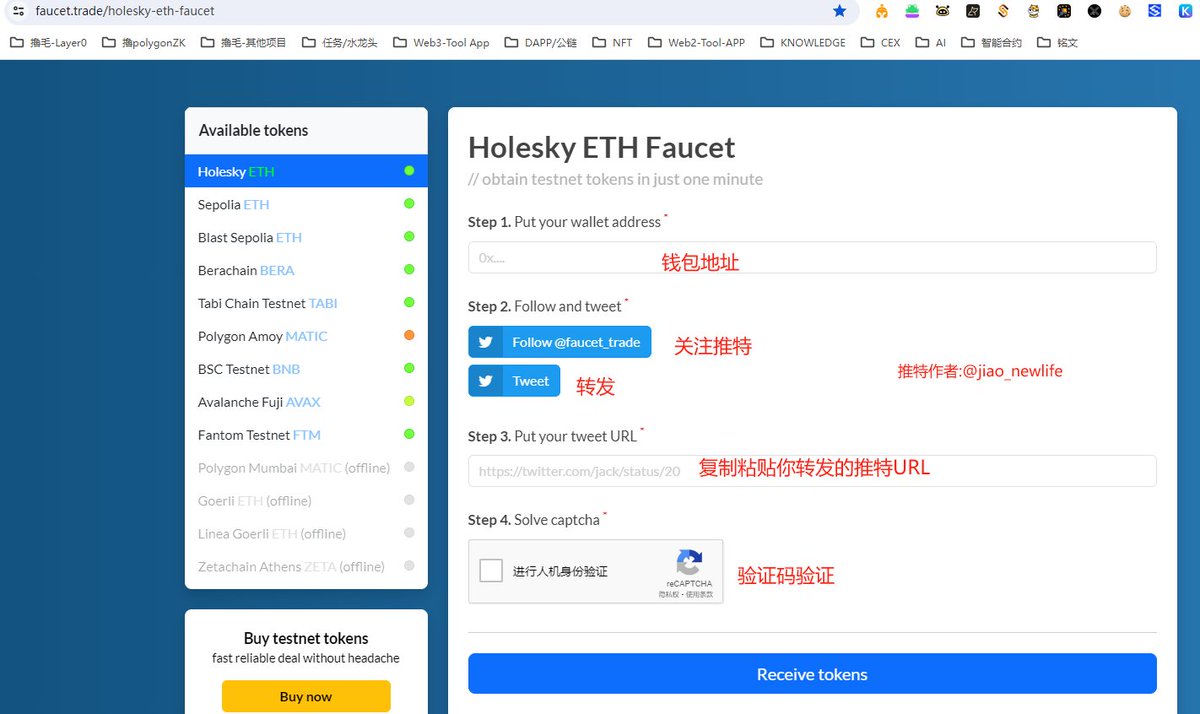This screenshot has width=1200, height=714.
Task: Open the Web3-Tool App bookmark folder
Action: click(x=441, y=43)
